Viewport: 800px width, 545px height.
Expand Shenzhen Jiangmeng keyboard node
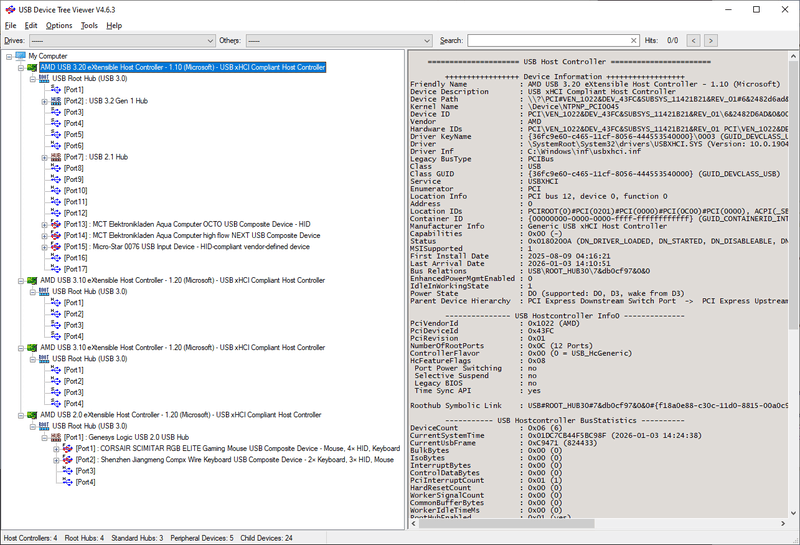56,460
